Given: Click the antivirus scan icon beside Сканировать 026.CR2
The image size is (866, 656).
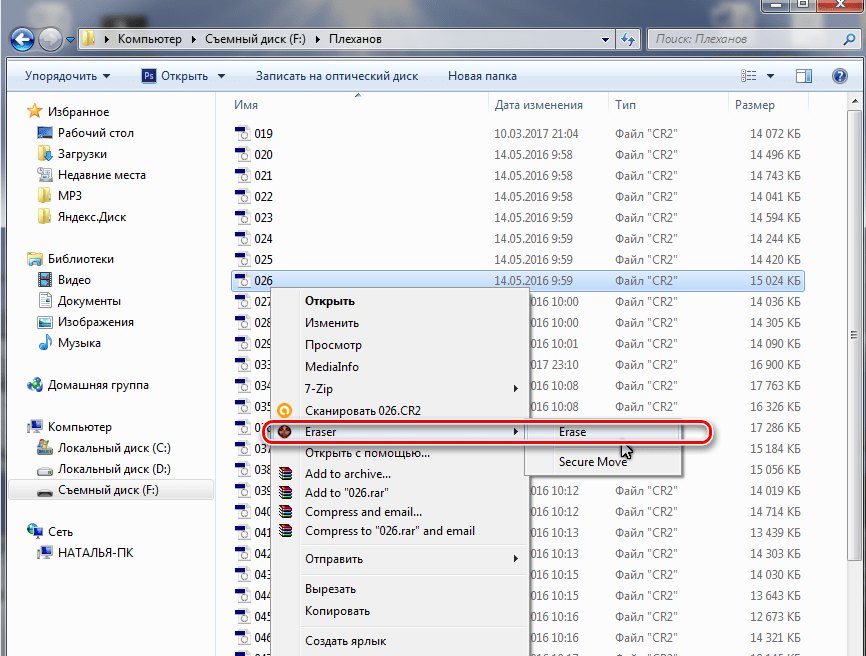Looking at the screenshot, I should pyautogui.click(x=285, y=411).
